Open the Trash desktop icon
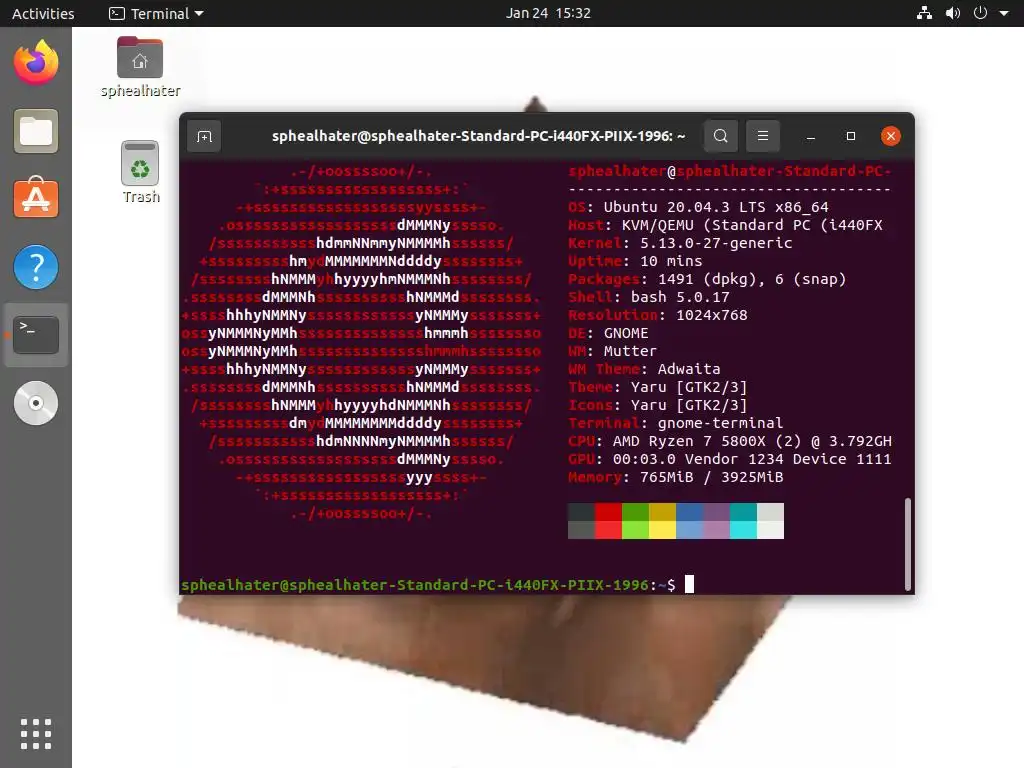 click(140, 172)
